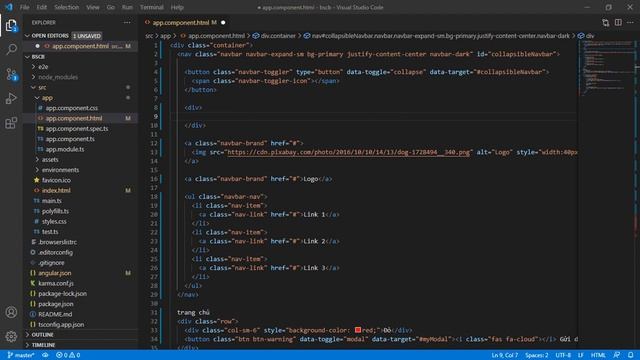This screenshot has width=640, height=360.
Task: Expand the Timeline section
Action: tap(43, 345)
